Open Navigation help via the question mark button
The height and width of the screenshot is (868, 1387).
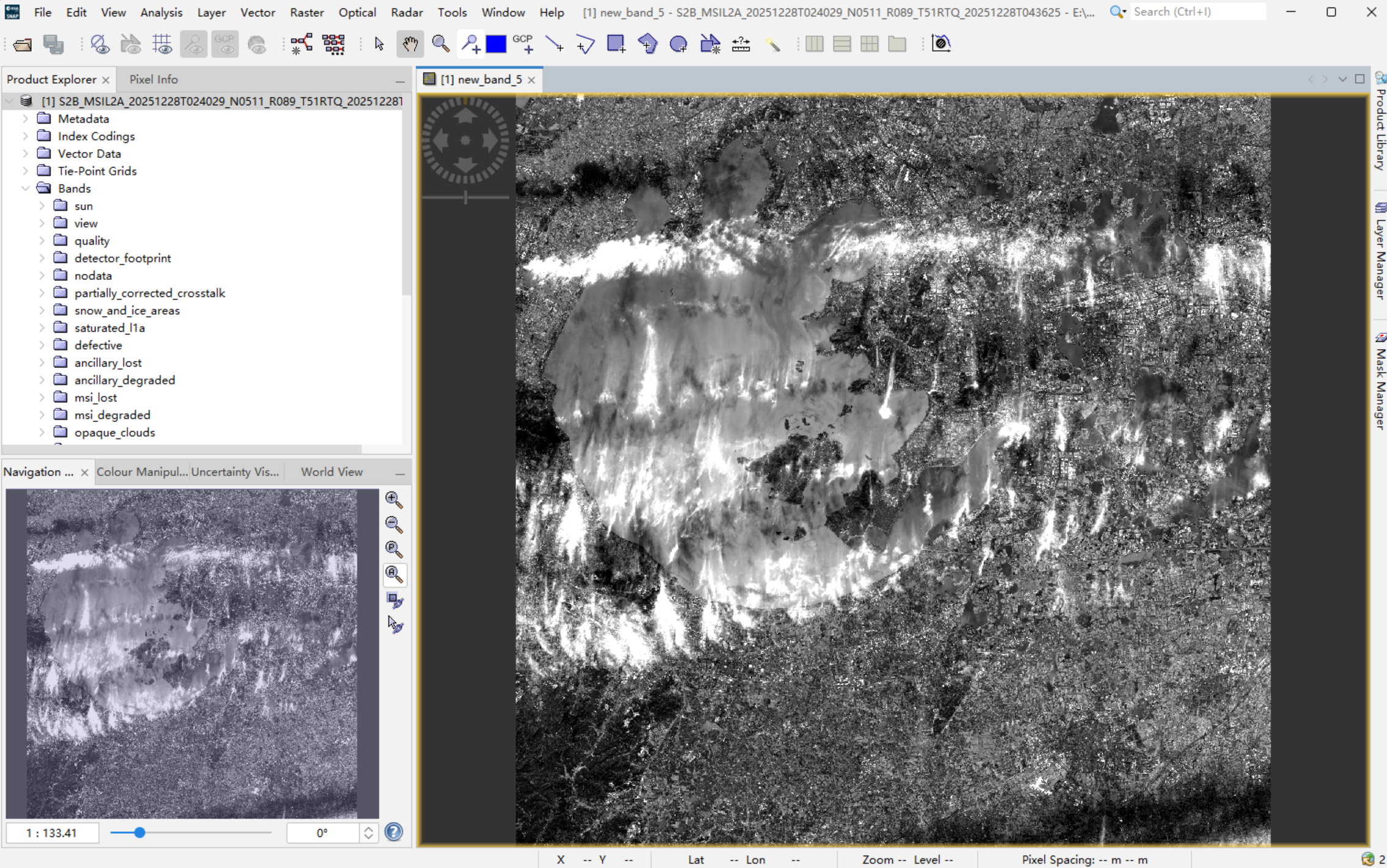[394, 832]
